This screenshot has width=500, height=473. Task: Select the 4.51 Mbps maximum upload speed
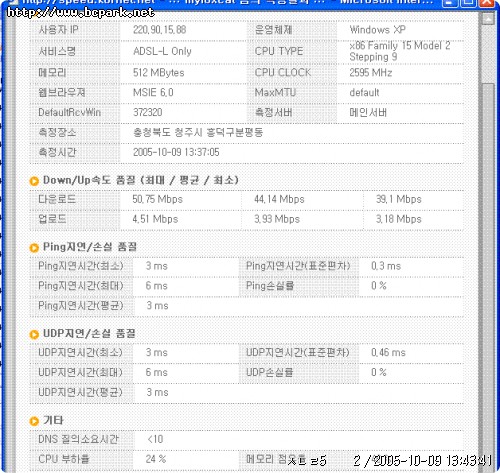coord(155,219)
